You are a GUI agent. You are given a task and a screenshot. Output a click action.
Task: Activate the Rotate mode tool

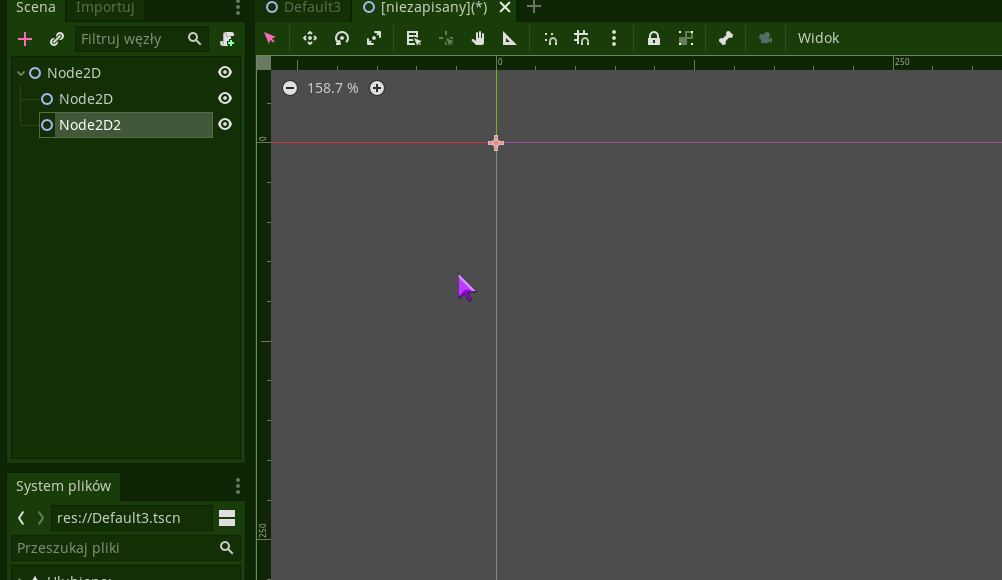[341, 38]
